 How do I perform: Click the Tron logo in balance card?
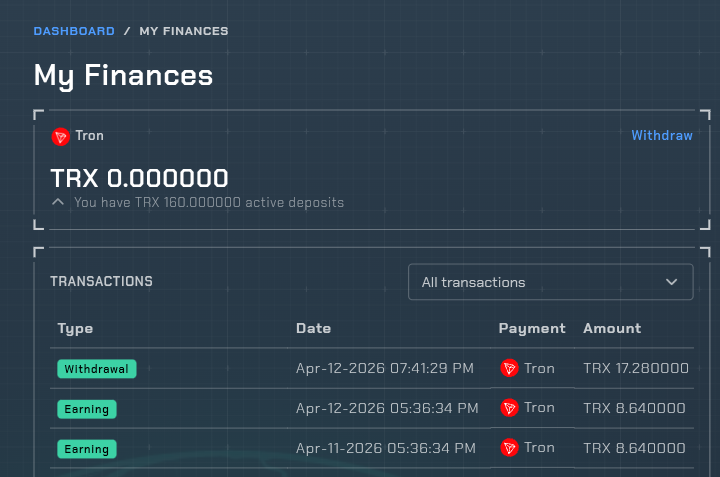pos(60,136)
